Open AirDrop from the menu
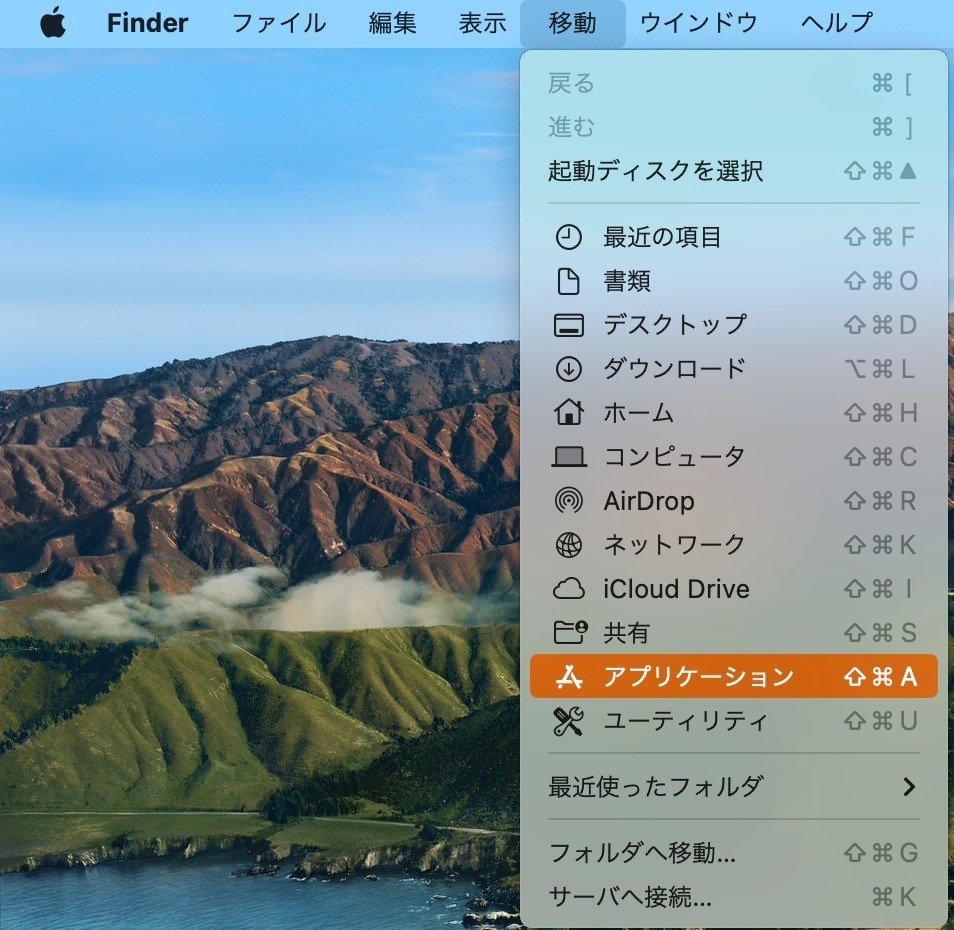954x930 pixels. 733,501
